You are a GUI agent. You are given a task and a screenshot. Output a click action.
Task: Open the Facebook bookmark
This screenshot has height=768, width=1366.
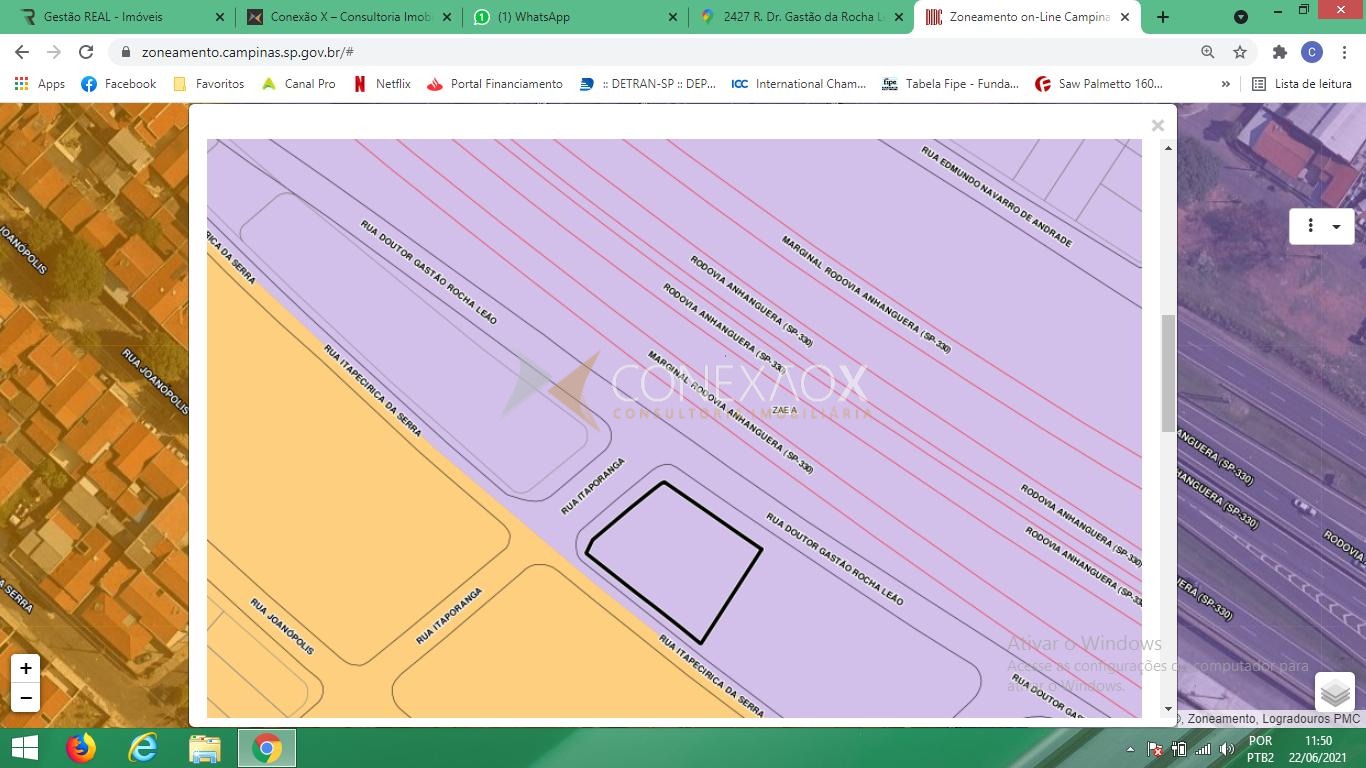click(118, 84)
